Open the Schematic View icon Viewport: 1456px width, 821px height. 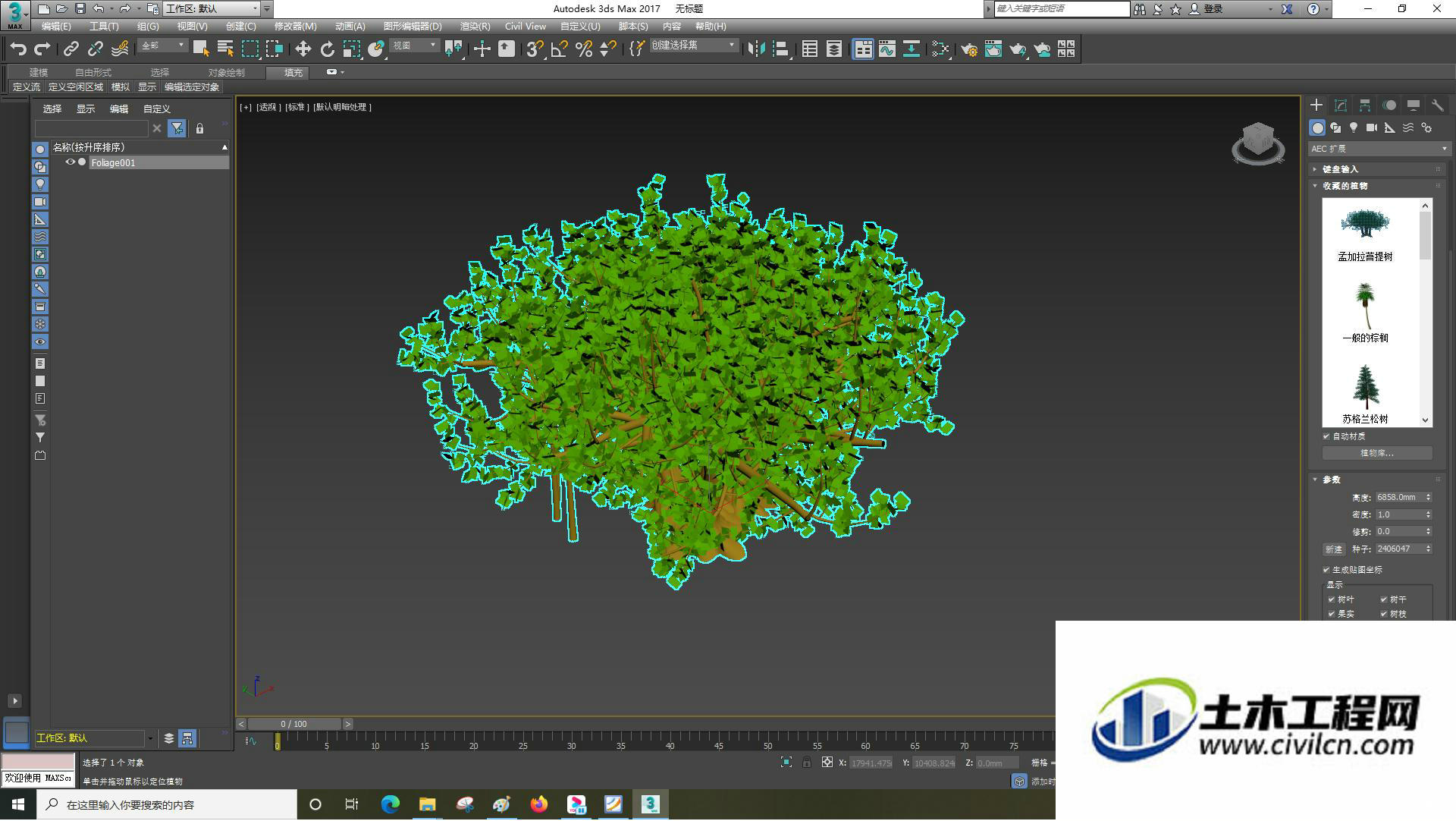point(911,49)
